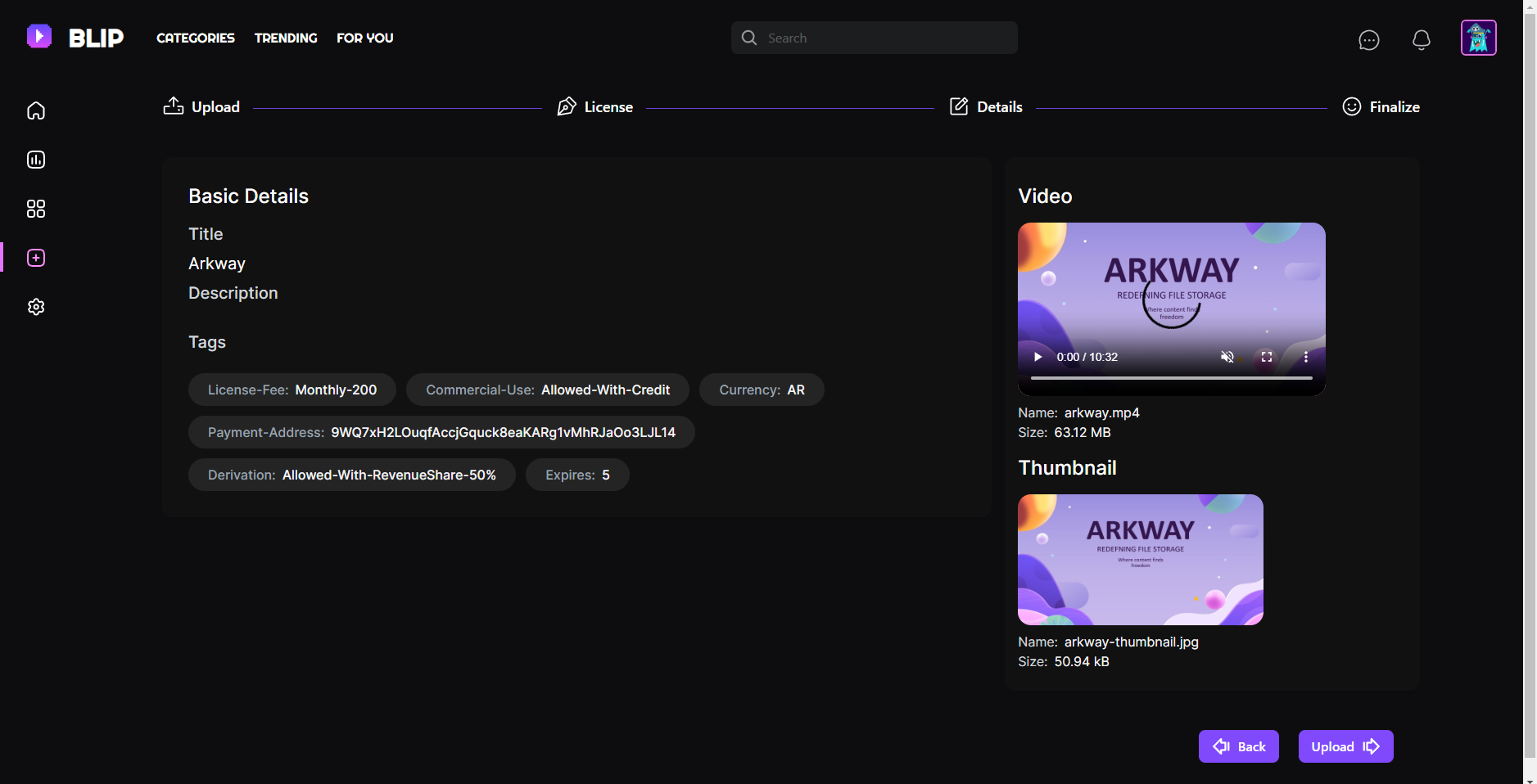The width and height of the screenshot is (1537, 784).
Task: Go to the Finalize step
Action: 1381,106
